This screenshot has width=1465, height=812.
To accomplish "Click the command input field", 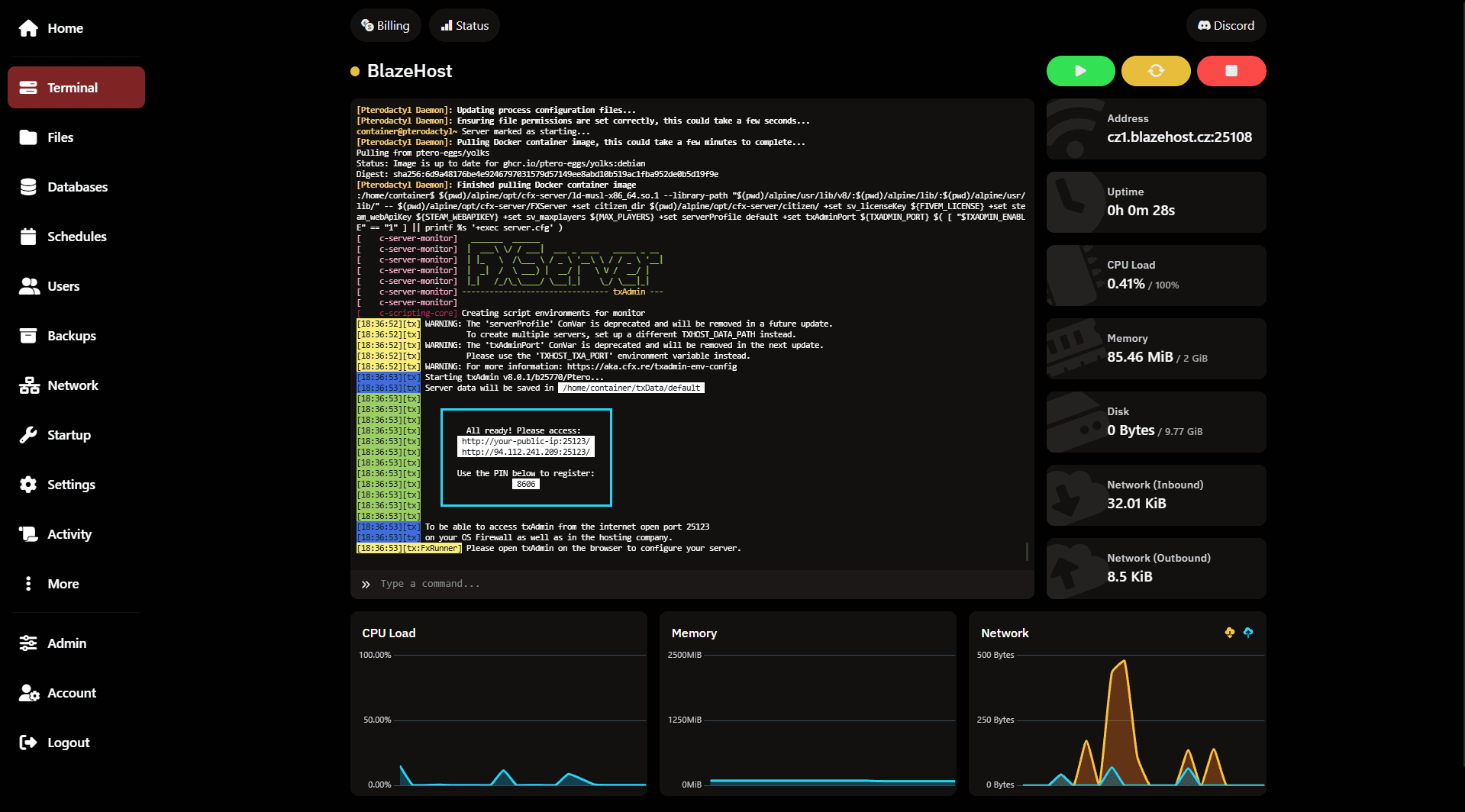I will click(x=692, y=584).
